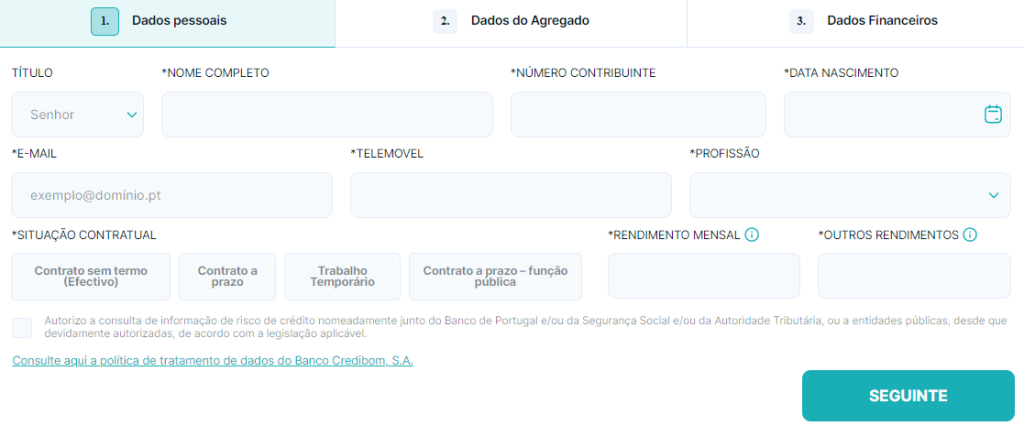Click the Número Contribuinte field
The height and width of the screenshot is (437, 1024).
[x=638, y=114]
